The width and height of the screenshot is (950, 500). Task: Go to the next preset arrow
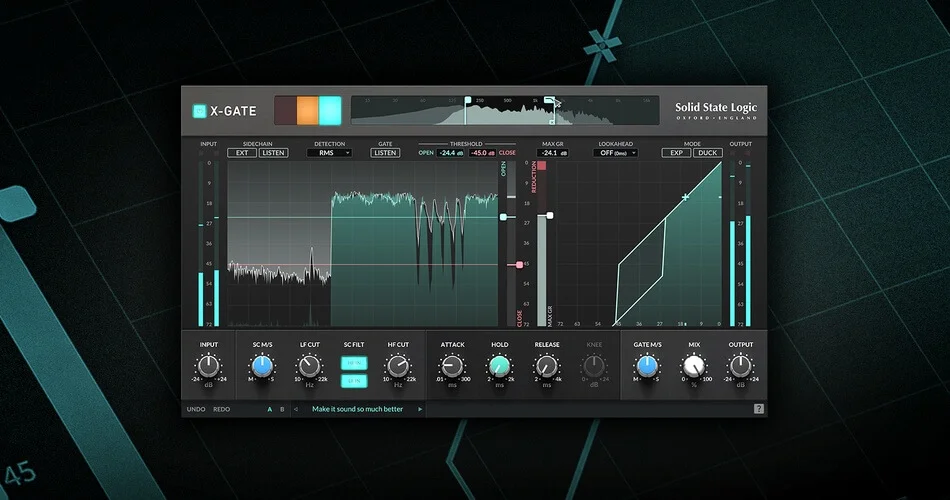pyautogui.click(x=420, y=409)
